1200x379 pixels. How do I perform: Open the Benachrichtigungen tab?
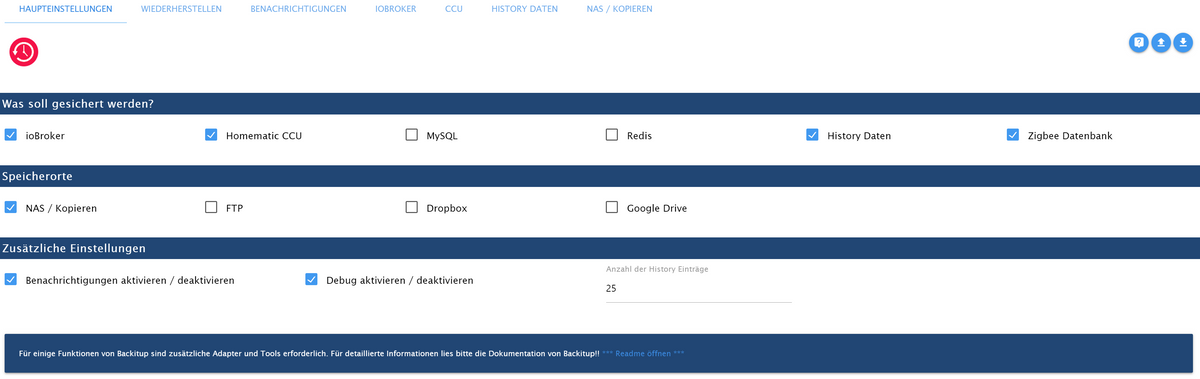pyautogui.click(x=298, y=9)
